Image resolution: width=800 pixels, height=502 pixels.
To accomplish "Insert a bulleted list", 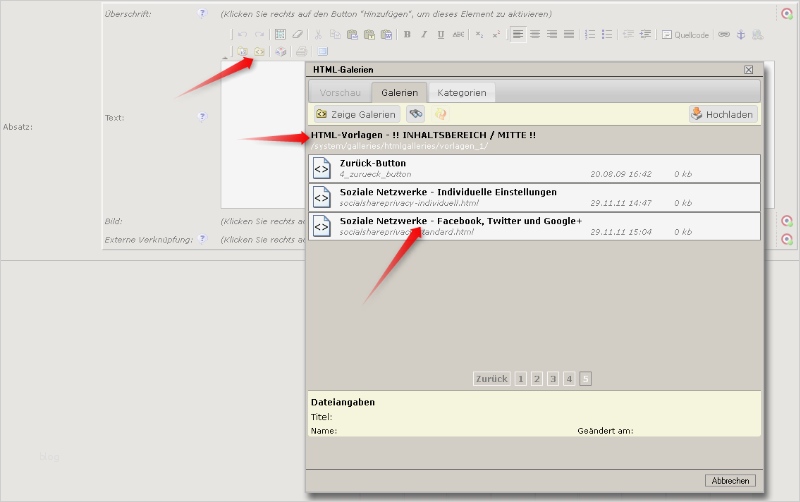I will [x=607, y=35].
